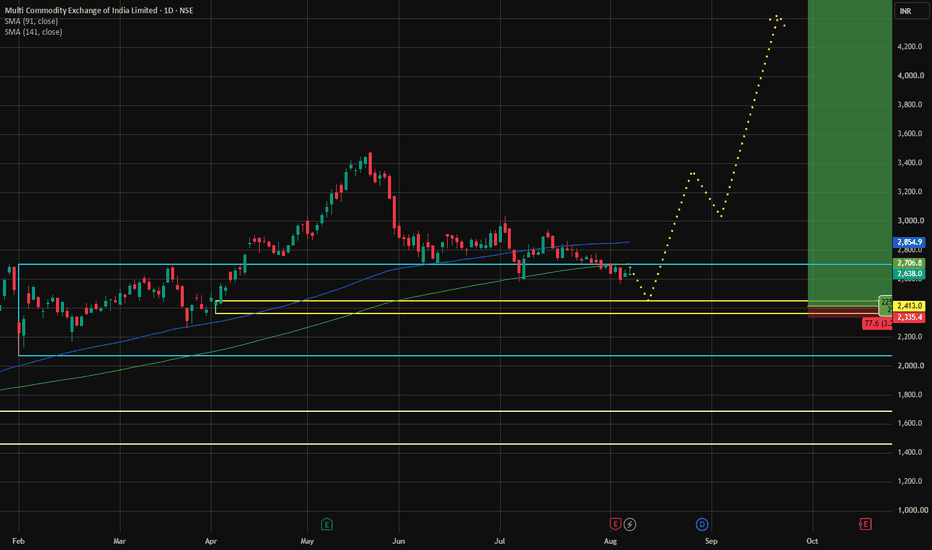Screen dimensions: 932x550
Task: Select the dotted yellow projection path peak
Action: click(776, 17)
